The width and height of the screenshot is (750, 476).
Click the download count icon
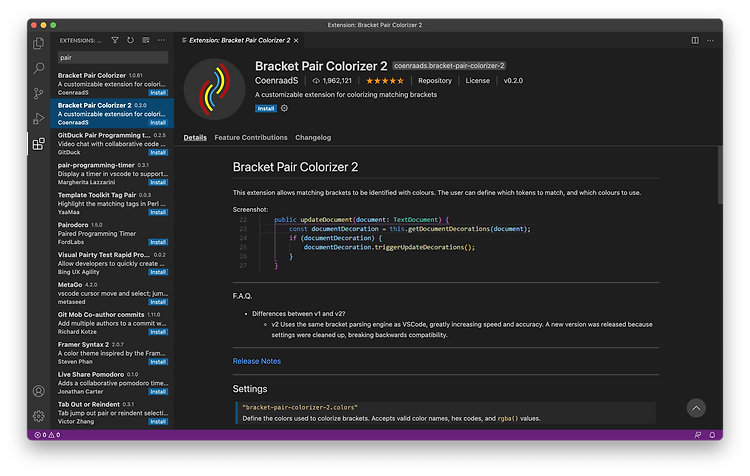coord(316,81)
